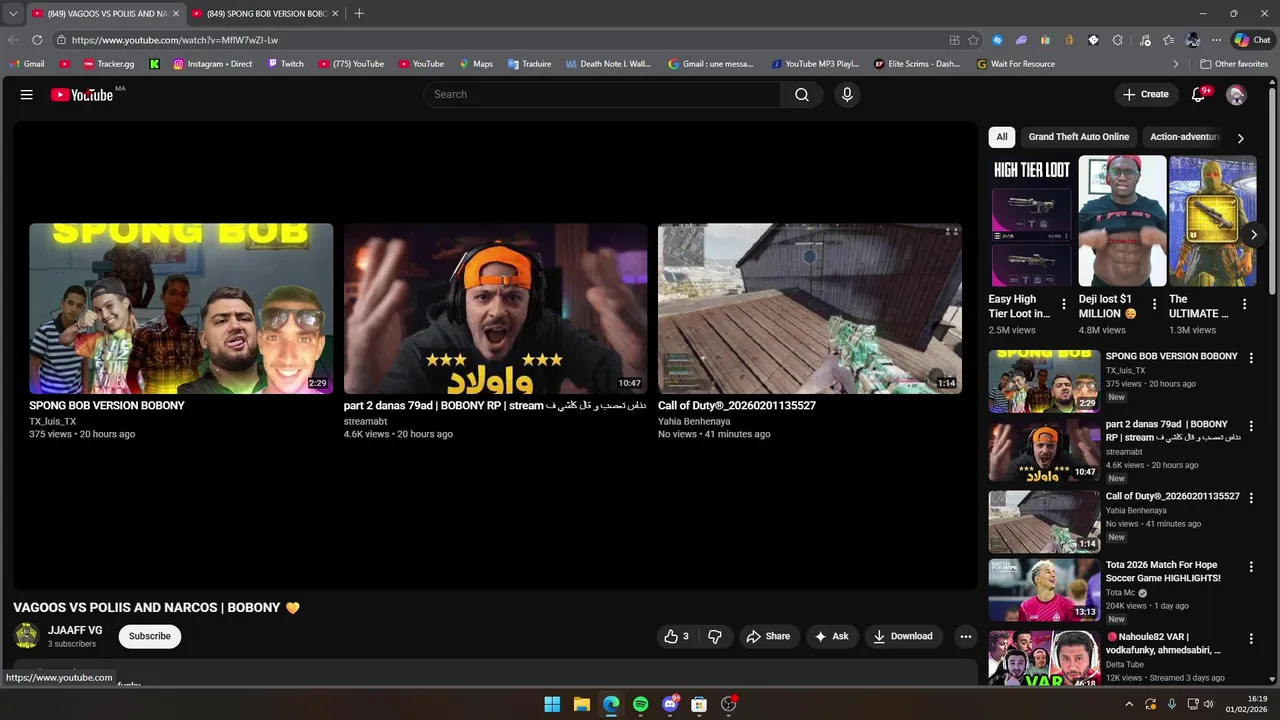Open the browser Favorites list icon

[x=1168, y=40]
